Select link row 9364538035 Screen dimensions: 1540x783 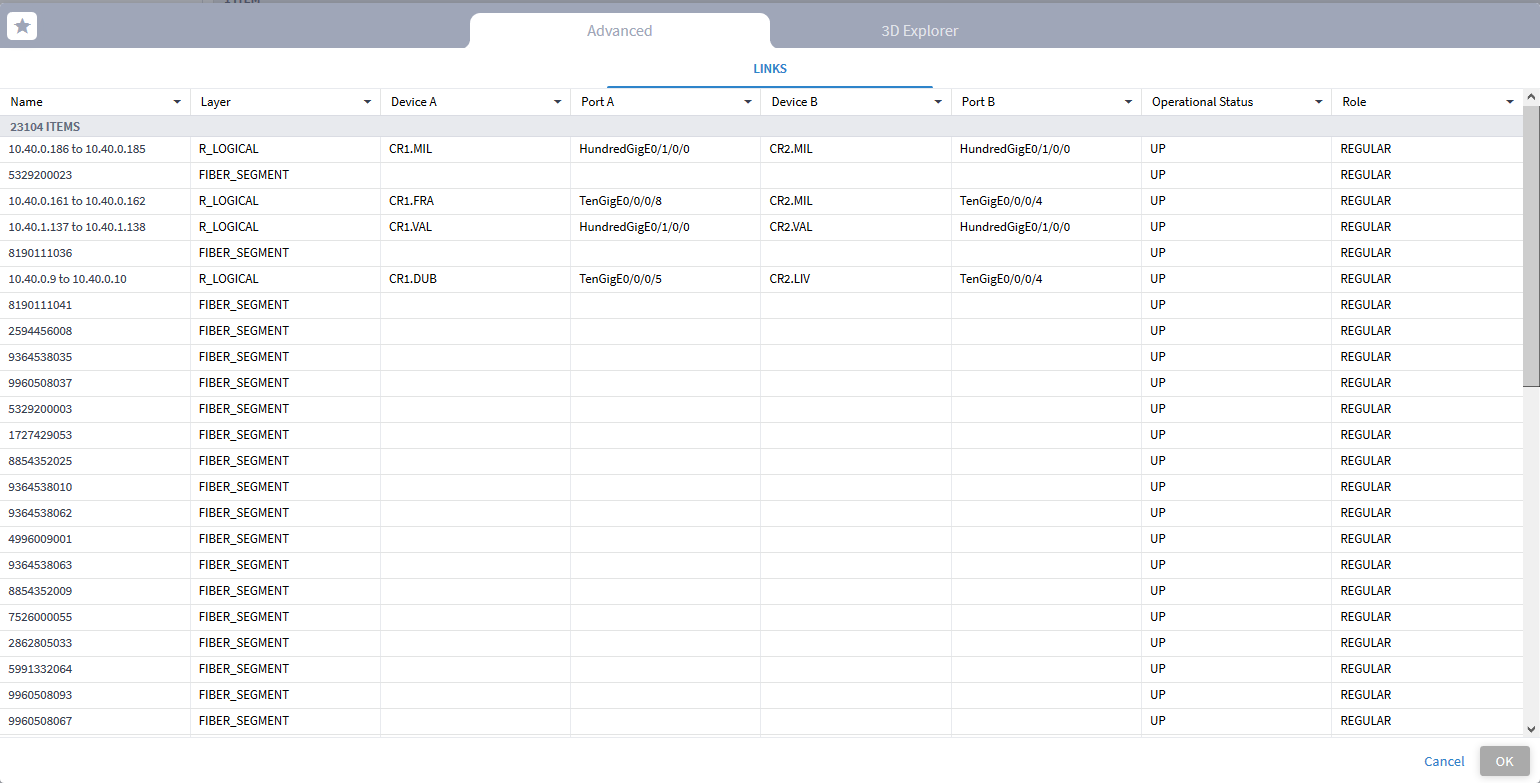pyautogui.click(x=761, y=357)
